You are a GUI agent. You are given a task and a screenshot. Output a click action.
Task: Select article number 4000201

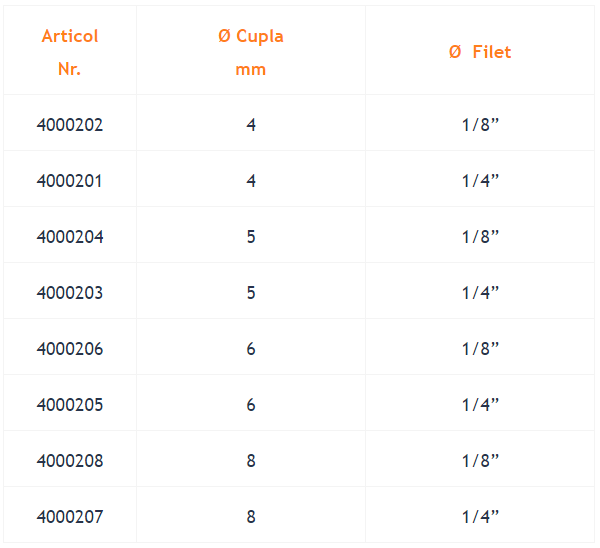coord(70,181)
